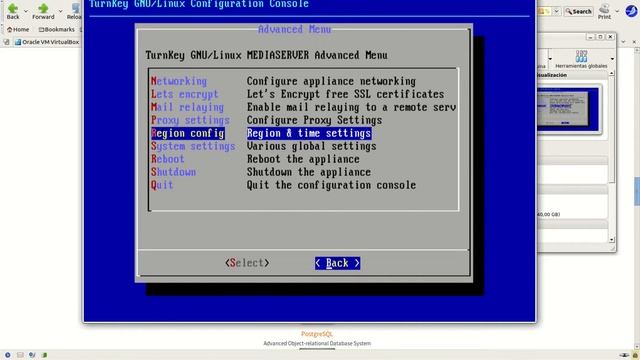Screen dimensions: 640x360
Task: Click the online/offline status icon at bottom right
Action: tap(624, 355)
